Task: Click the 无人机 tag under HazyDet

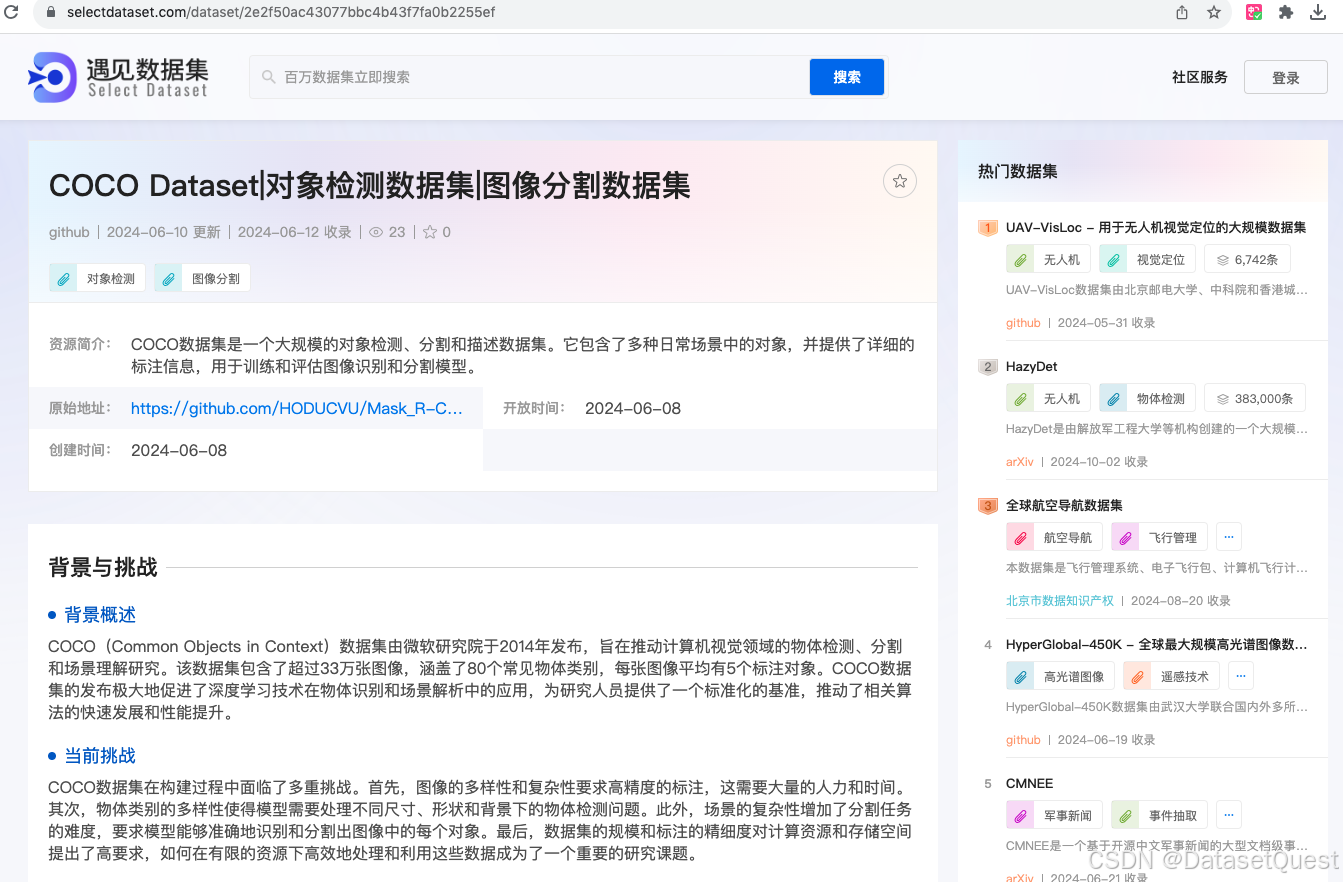Action: [x=1048, y=398]
